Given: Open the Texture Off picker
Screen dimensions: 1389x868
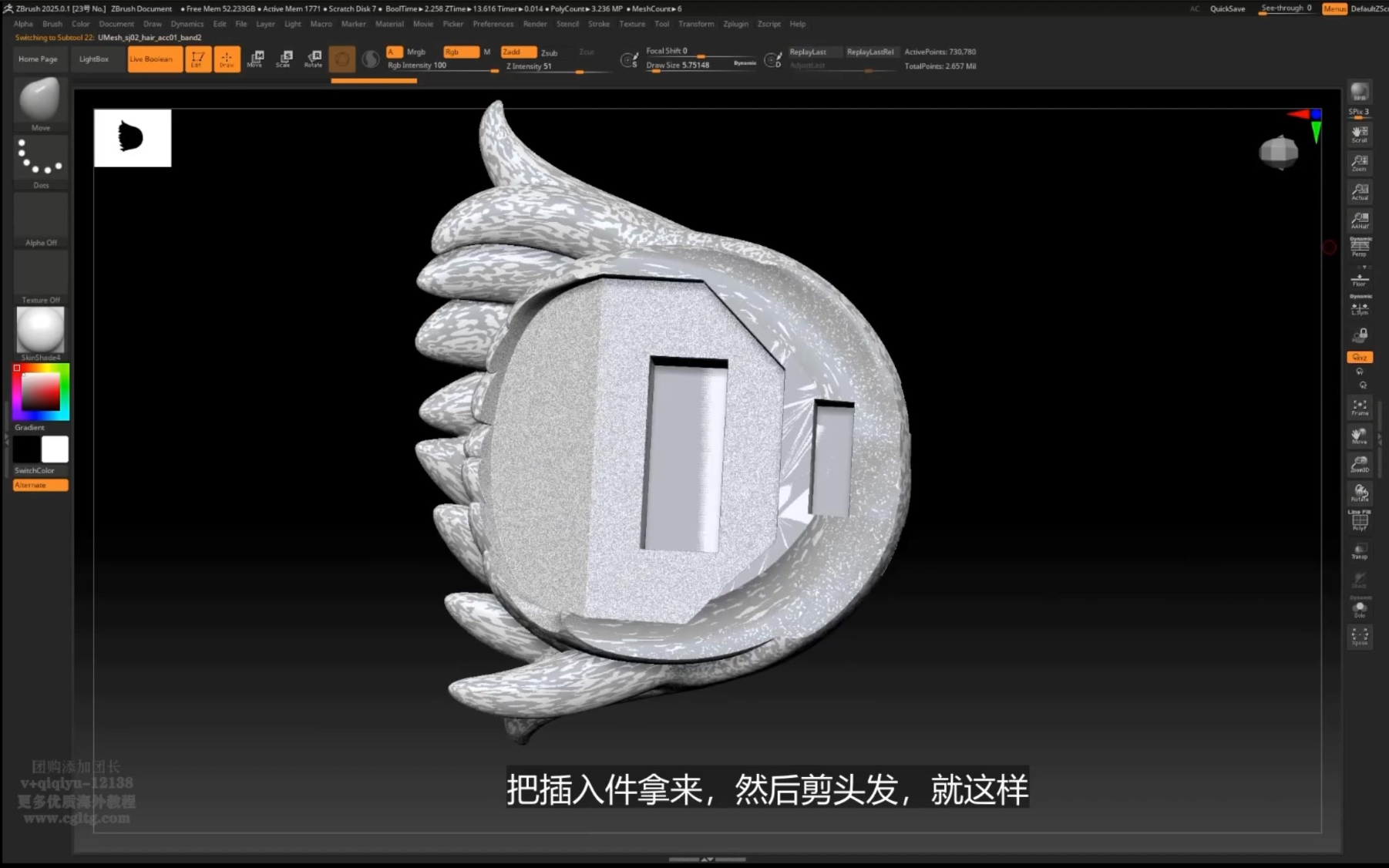Looking at the screenshot, I should click(40, 276).
